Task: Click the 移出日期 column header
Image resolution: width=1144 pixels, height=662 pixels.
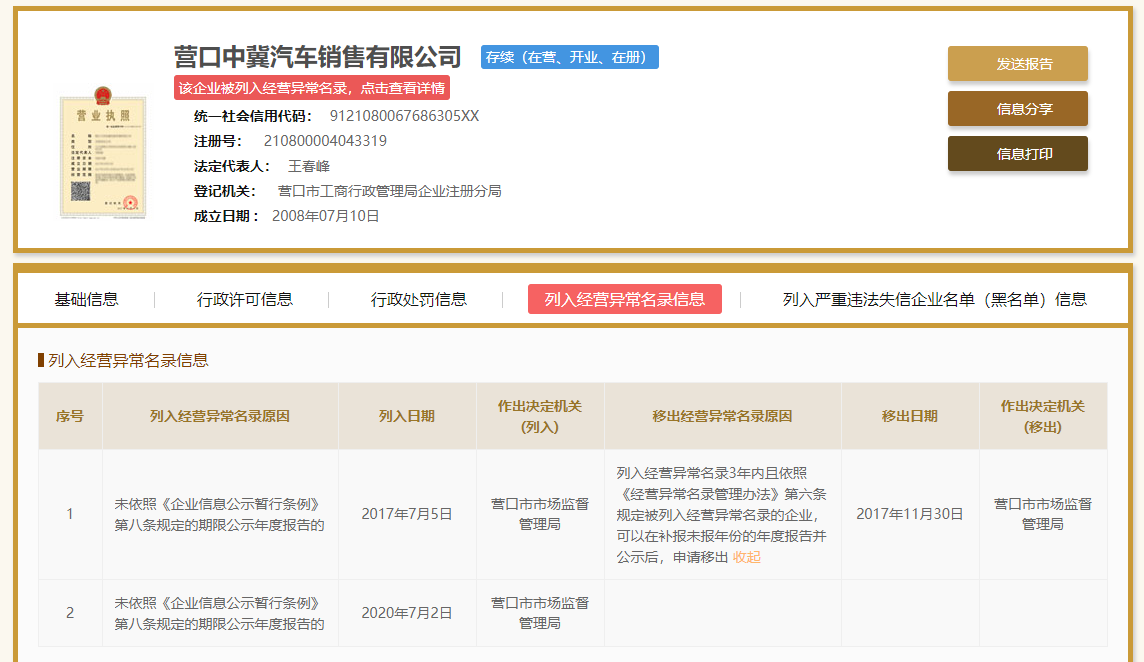Action: tap(909, 416)
